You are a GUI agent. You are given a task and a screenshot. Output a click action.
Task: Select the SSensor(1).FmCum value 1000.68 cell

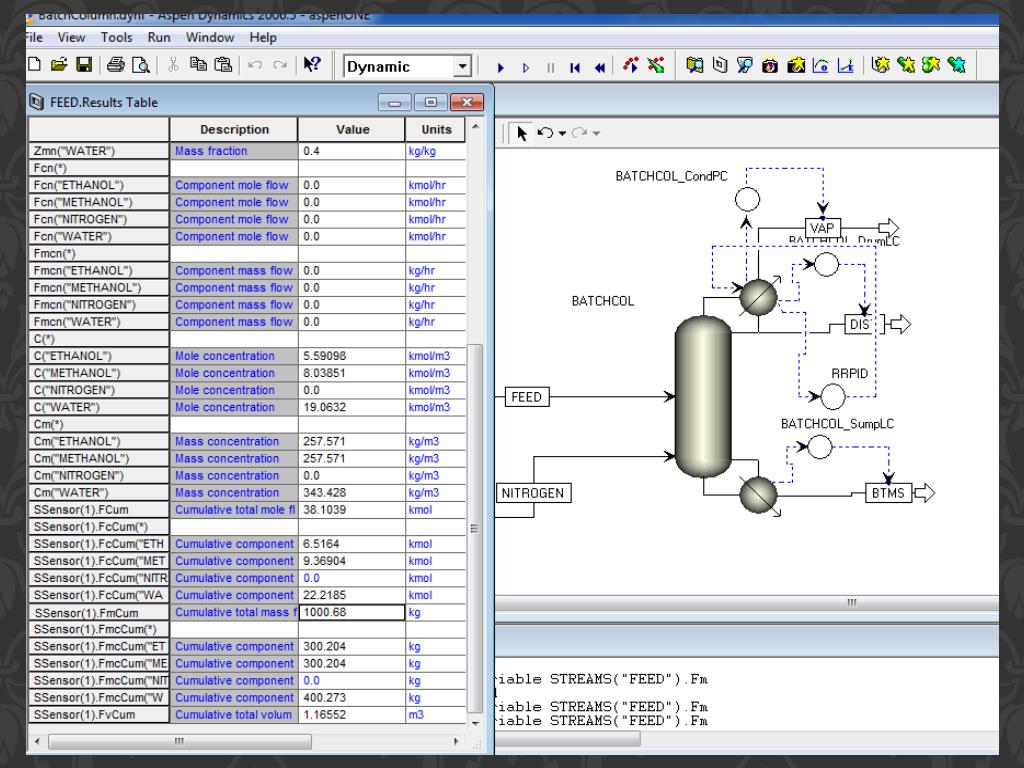pyautogui.click(x=351, y=612)
